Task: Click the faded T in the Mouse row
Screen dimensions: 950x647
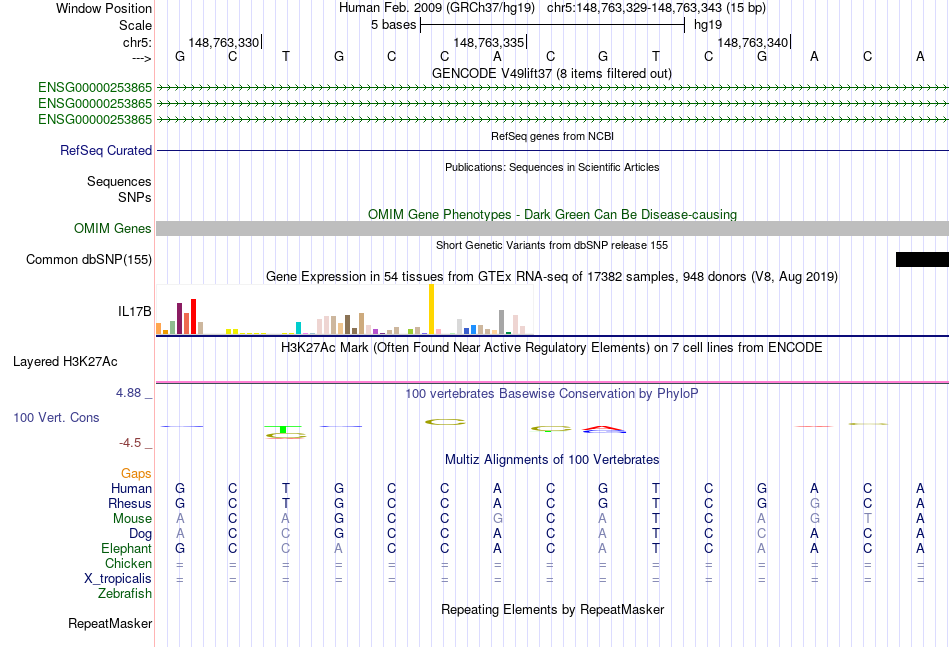Action: (868, 519)
